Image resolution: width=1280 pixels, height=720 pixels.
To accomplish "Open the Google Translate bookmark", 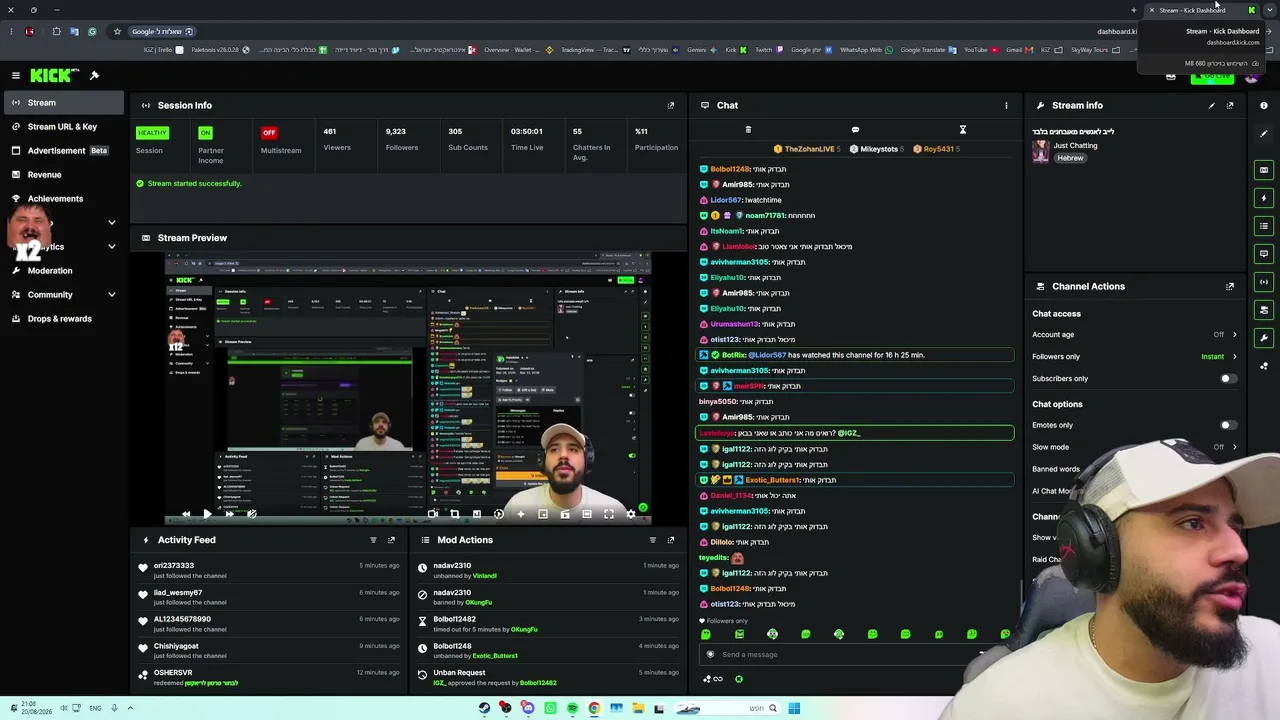I will (x=923, y=50).
